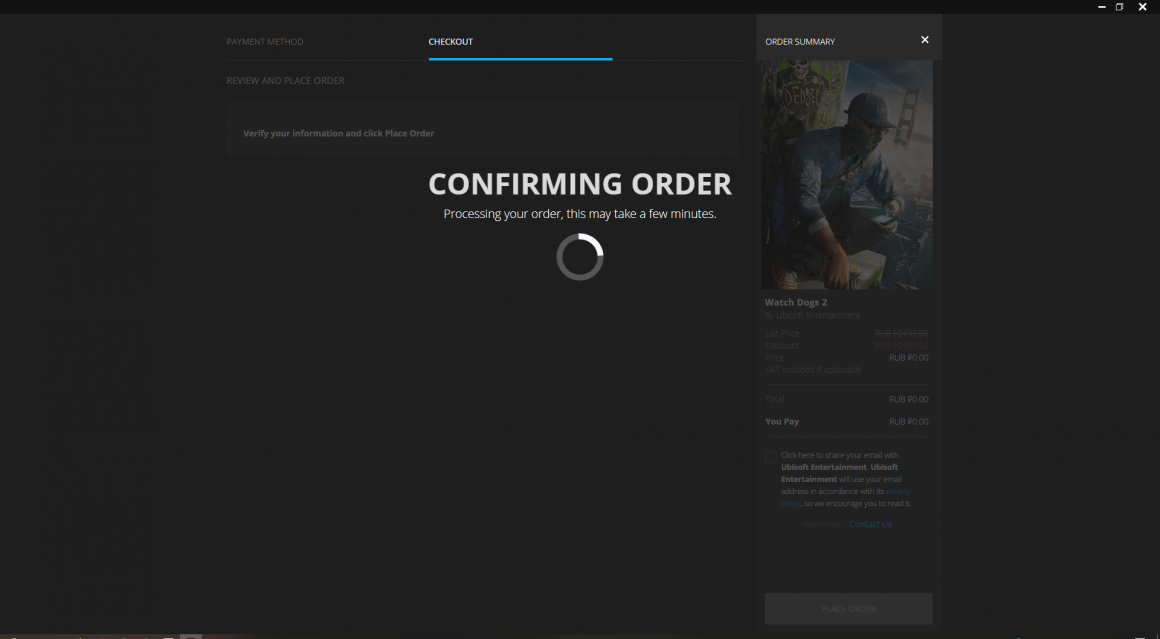The width and height of the screenshot is (1160, 639).
Task: Click the You Pay amount
Action: tap(908, 422)
